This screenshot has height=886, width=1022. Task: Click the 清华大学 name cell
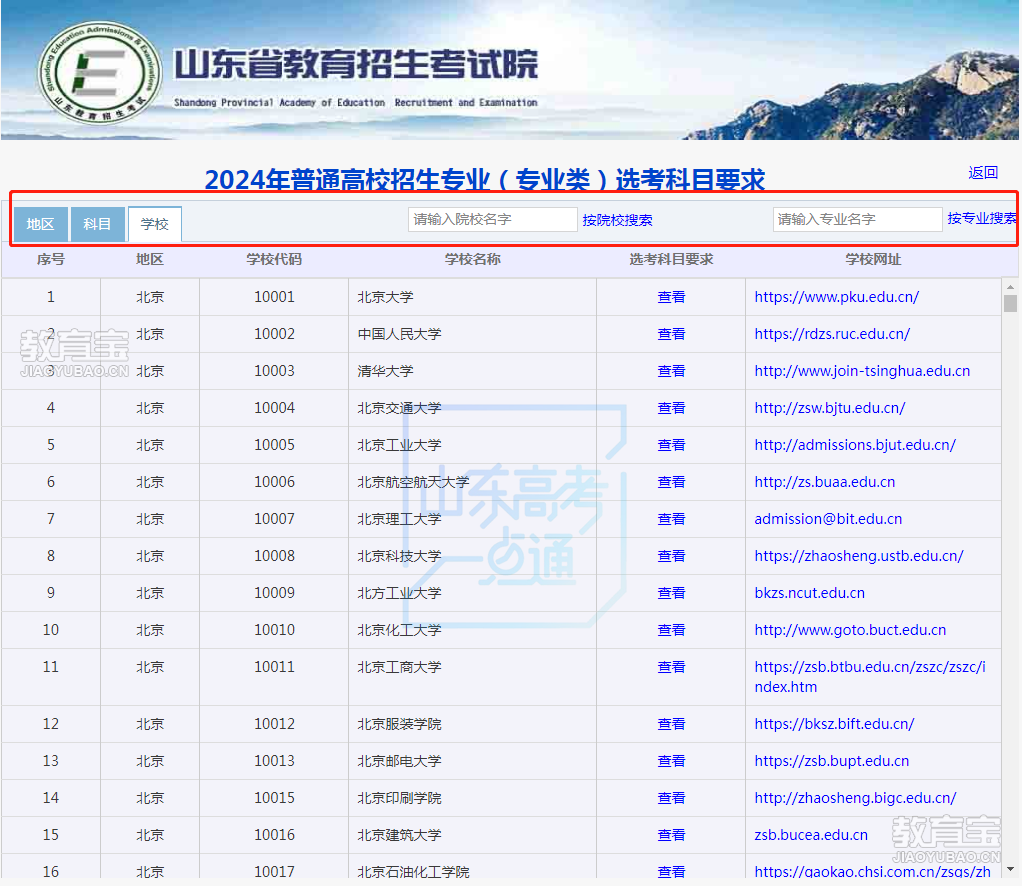point(473,371)
